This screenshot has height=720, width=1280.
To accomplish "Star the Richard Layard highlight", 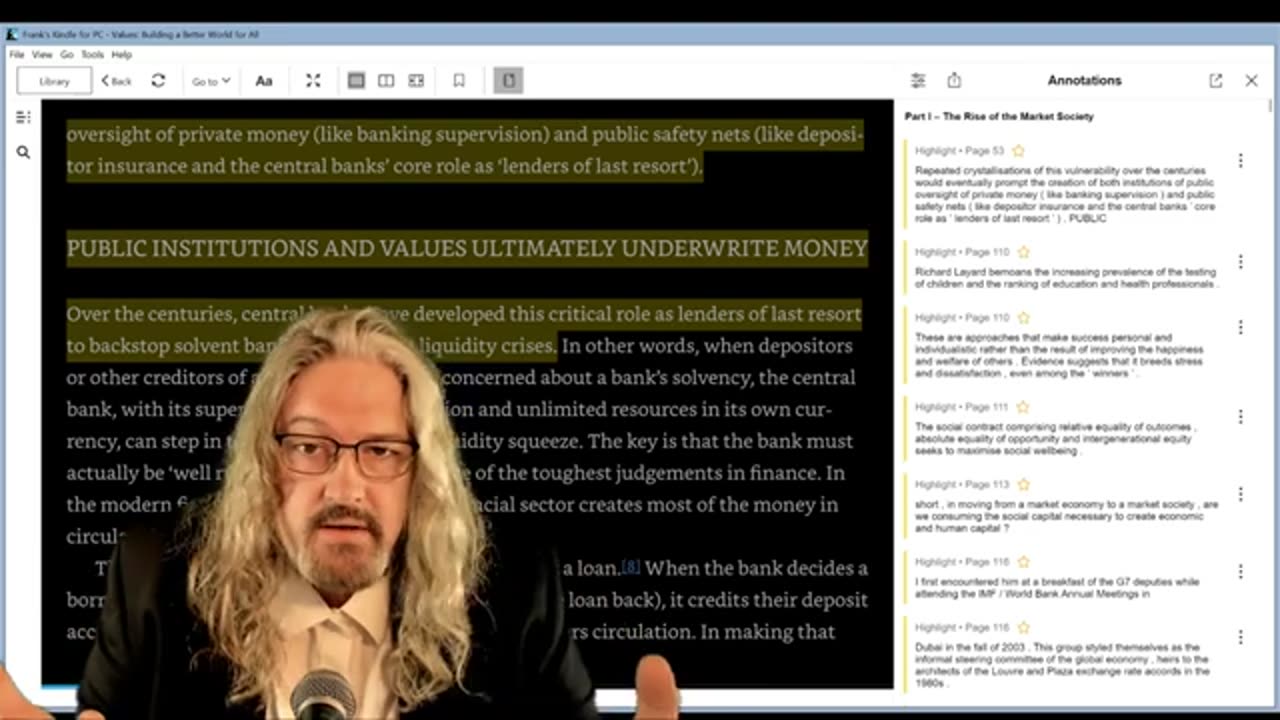I will click(x=1024, y=252).
